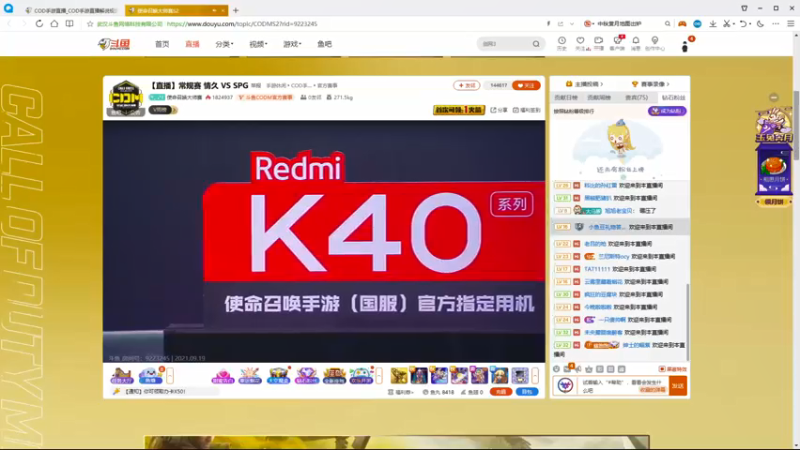Click the address bar URL
The image size is (800, 450).
click(x=242, y=24)
